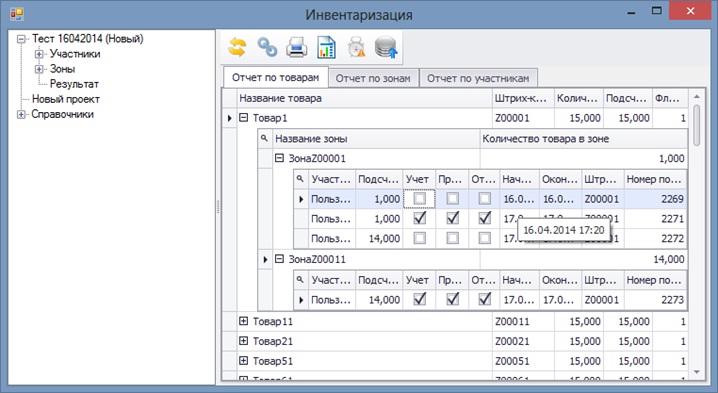Viewport: 718px width, 393px height.
Task: Collapse the Тест 16042014 tree node
Action: pyautogui.click(x=21, y=39)
